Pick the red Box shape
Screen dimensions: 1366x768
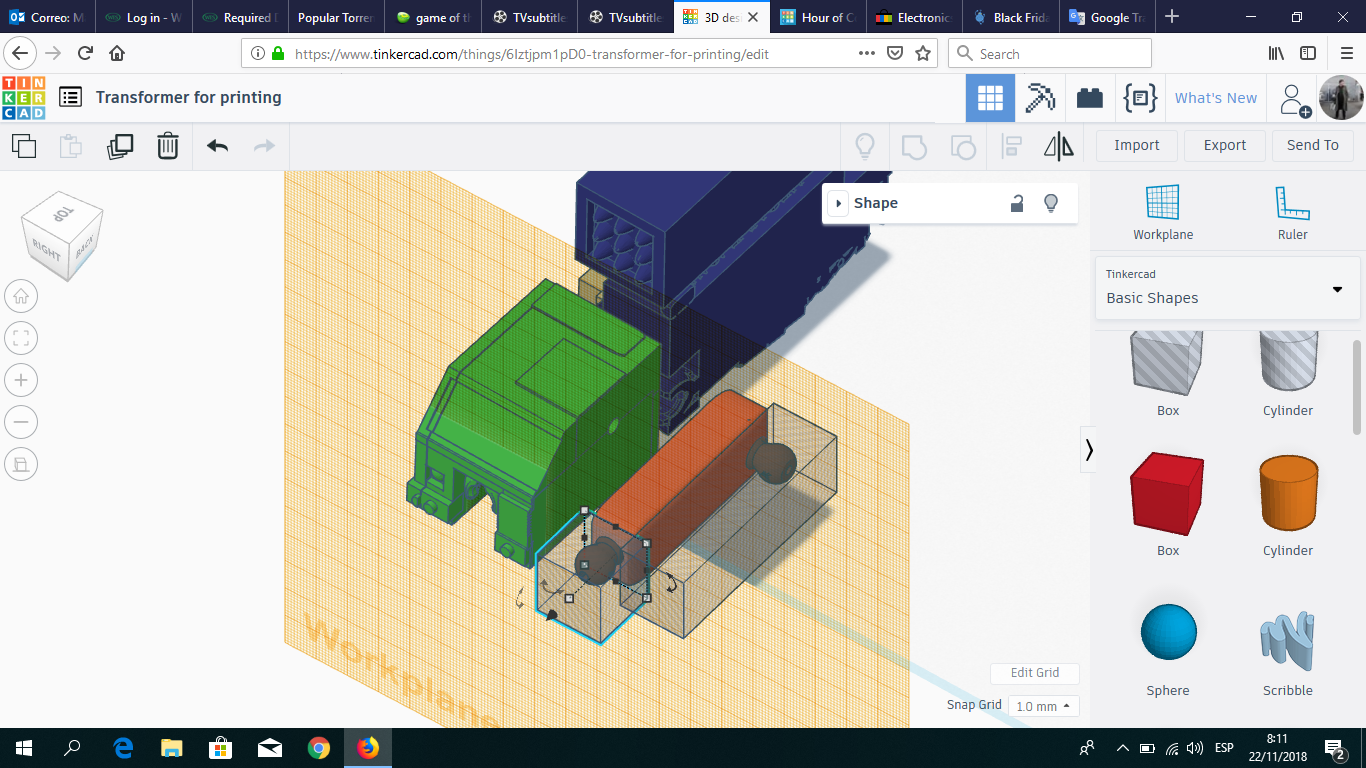(x=1167, y=495)
